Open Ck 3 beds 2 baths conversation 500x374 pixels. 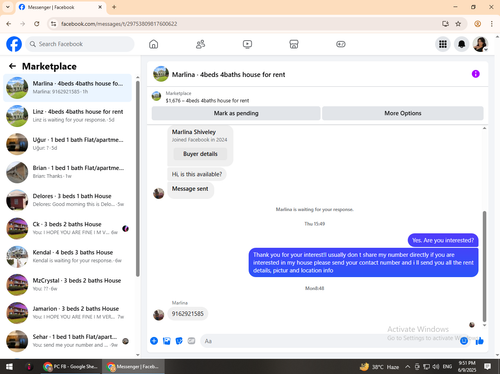[x=68, y=228]
